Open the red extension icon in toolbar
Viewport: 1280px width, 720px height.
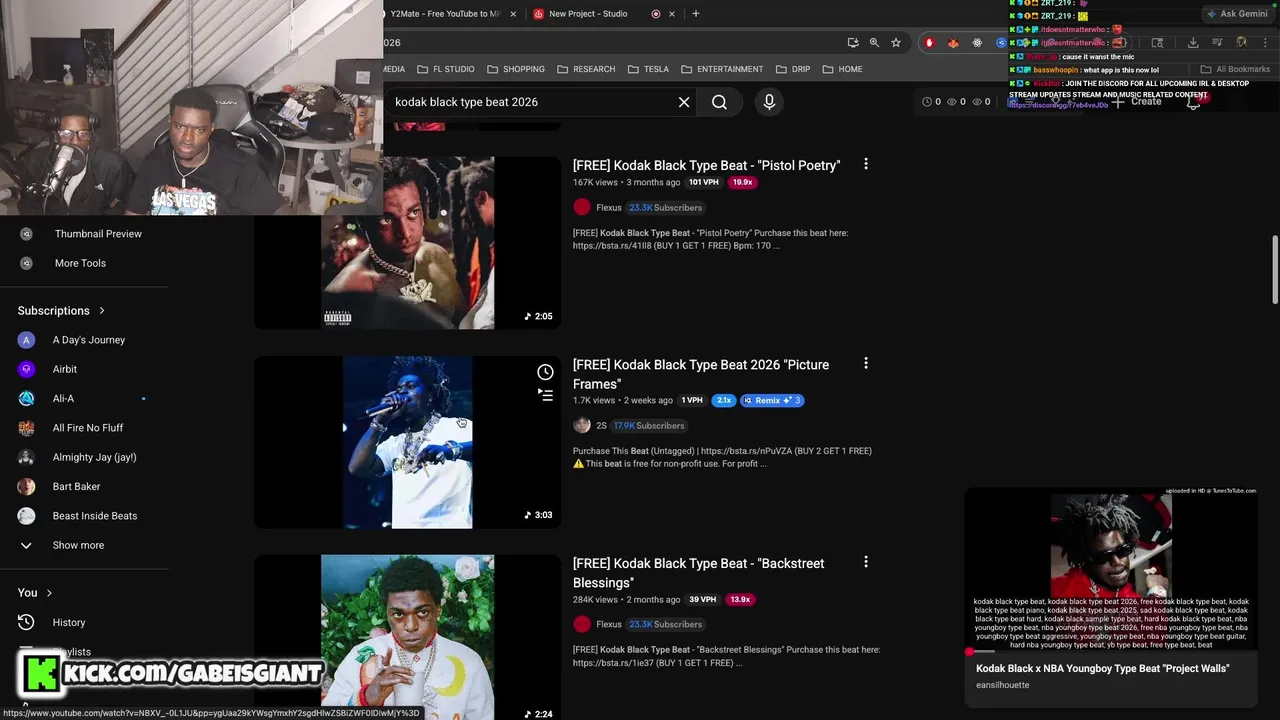coord(930,42)
